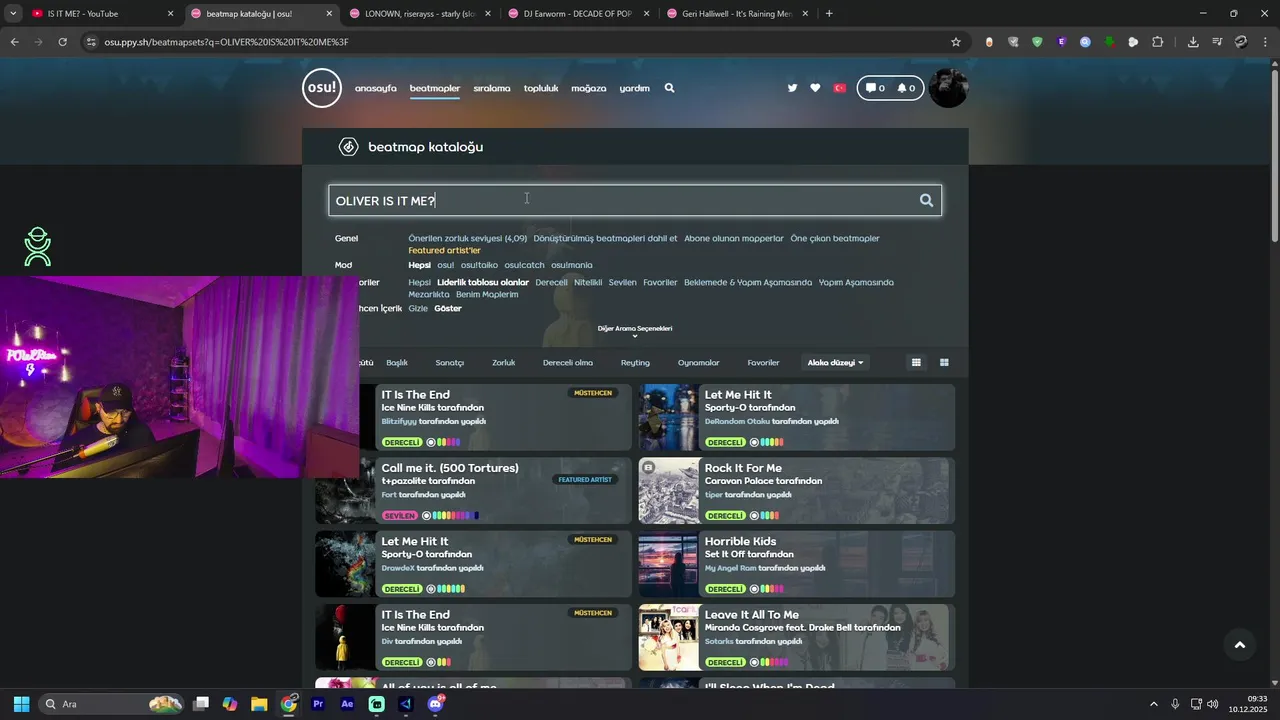This screenshot has width=1280, height=720.
Task: Select the Dereceli category filter
Action: (x=551, y=282)
